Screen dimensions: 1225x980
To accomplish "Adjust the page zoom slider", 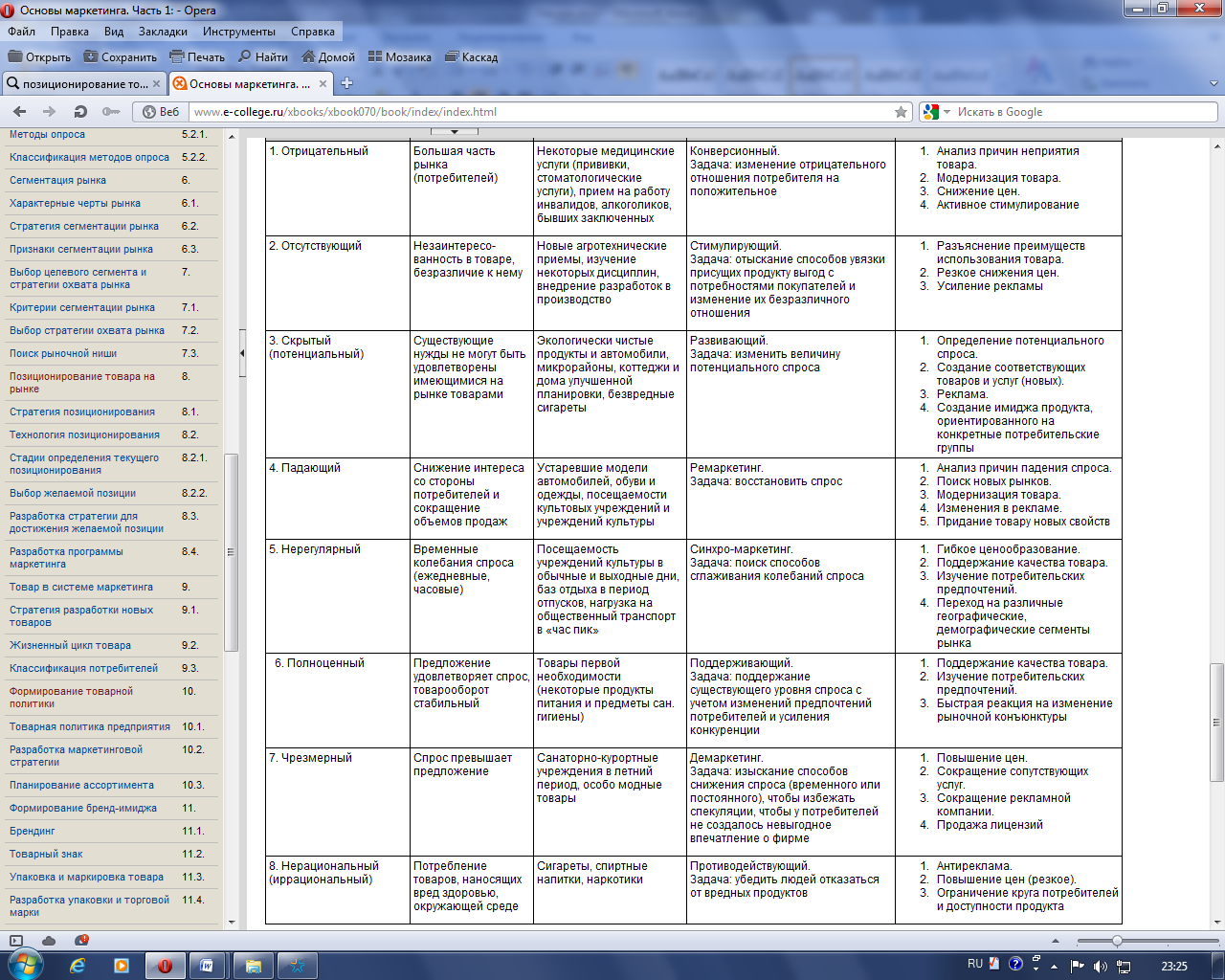I will click(1117, 942).
